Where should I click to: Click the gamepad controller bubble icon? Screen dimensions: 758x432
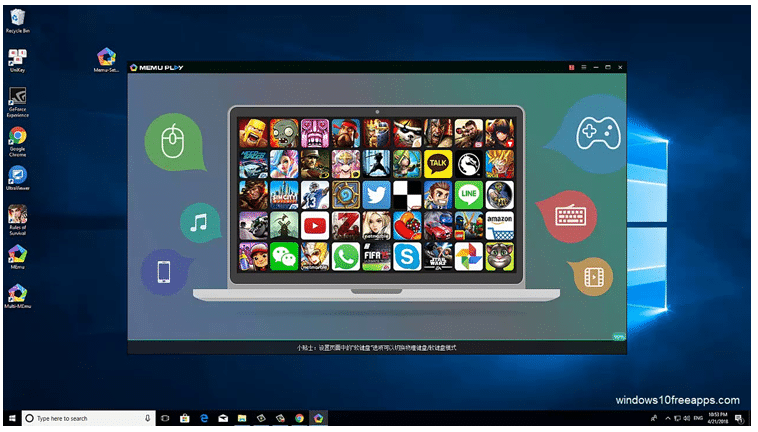click(x=598, y=133)
